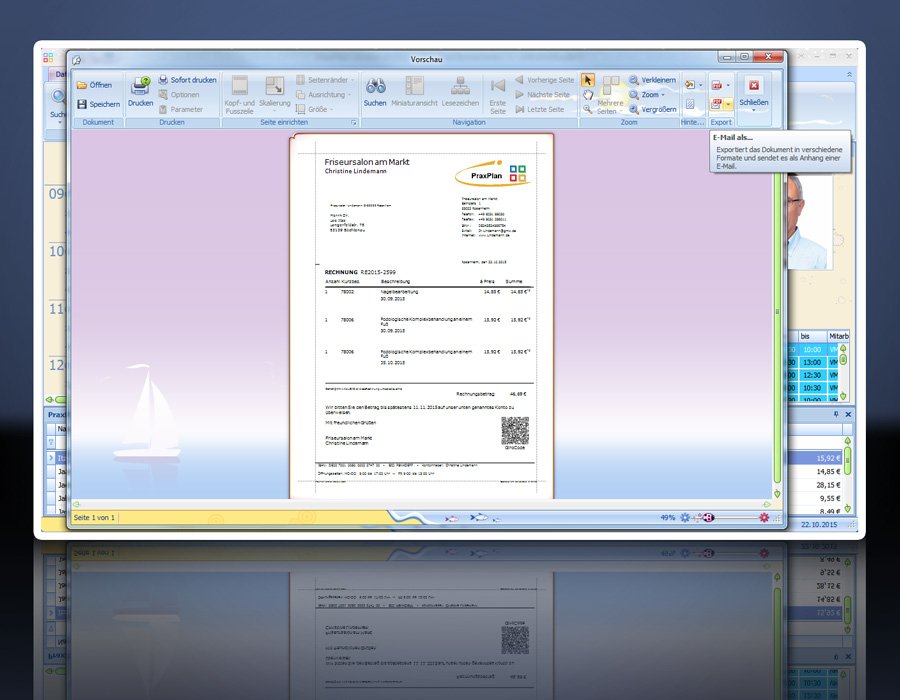Click the bis column header in background window
The image size is (900, 700).
click(x=812, y=336)
